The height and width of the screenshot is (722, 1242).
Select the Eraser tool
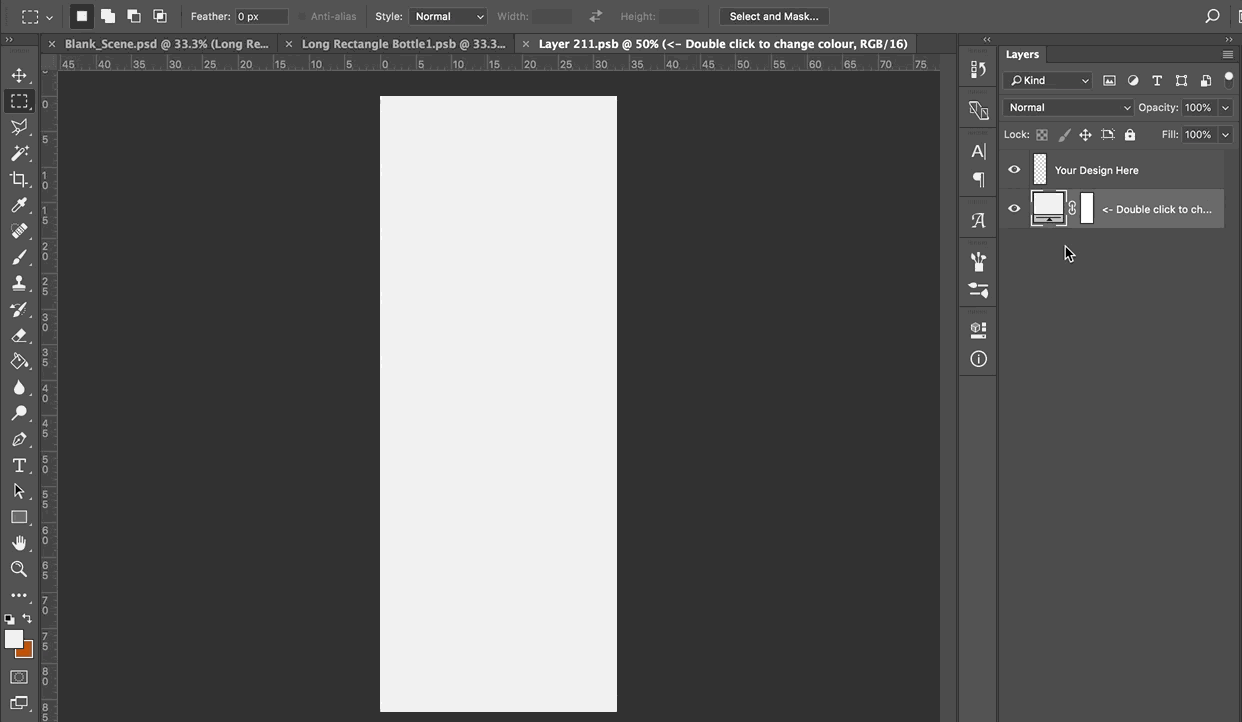click(19, 335)
